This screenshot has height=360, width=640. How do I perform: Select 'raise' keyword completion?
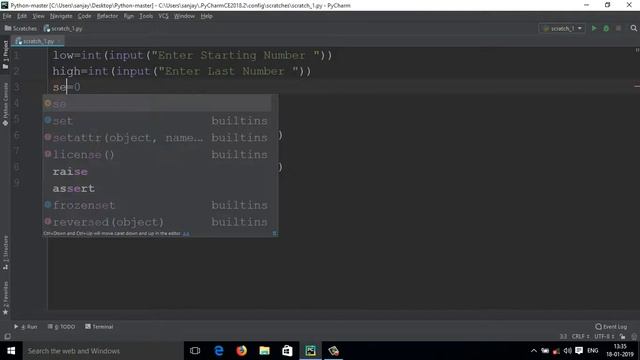pyautogui.click(x=158, y=171)
